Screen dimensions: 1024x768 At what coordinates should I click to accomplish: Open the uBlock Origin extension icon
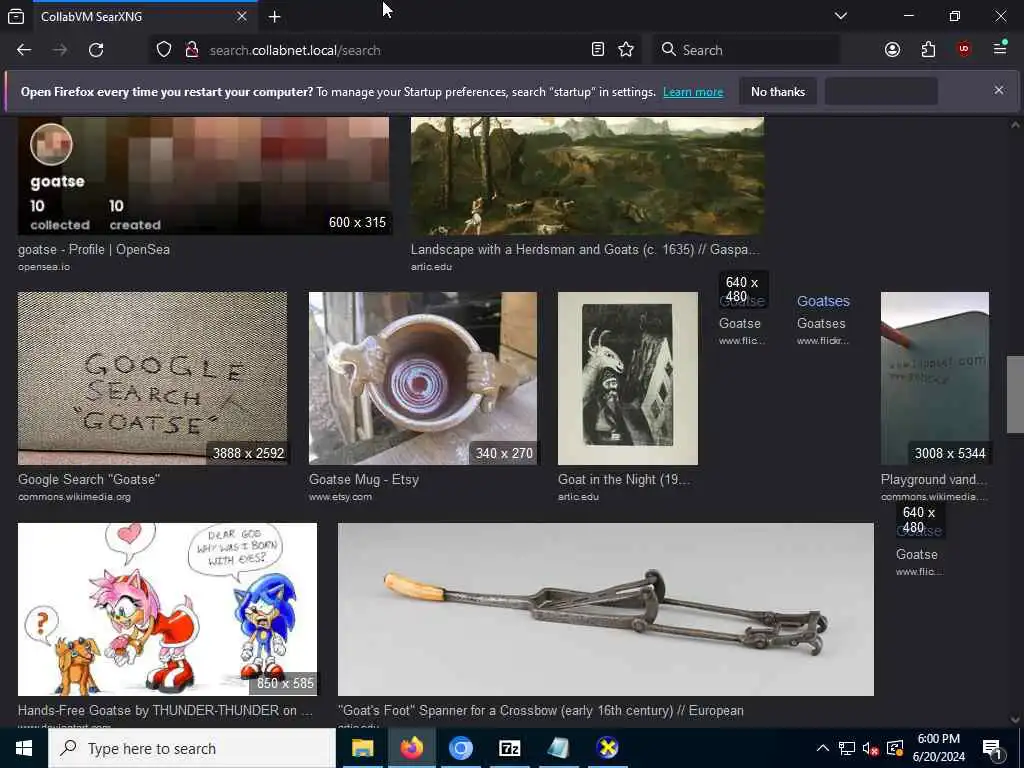pos(964,50)
